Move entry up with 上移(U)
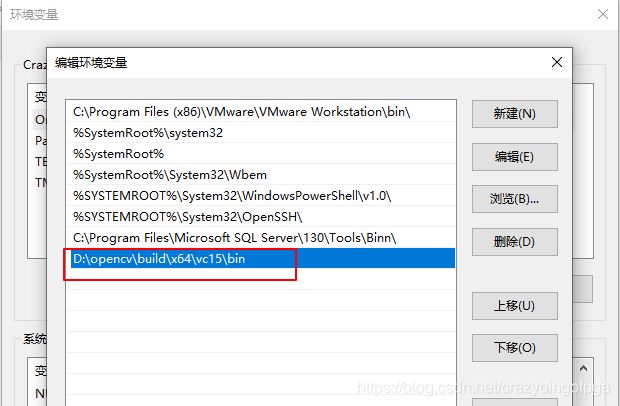This screenshot has width=620, height=406. coord(514,306)
